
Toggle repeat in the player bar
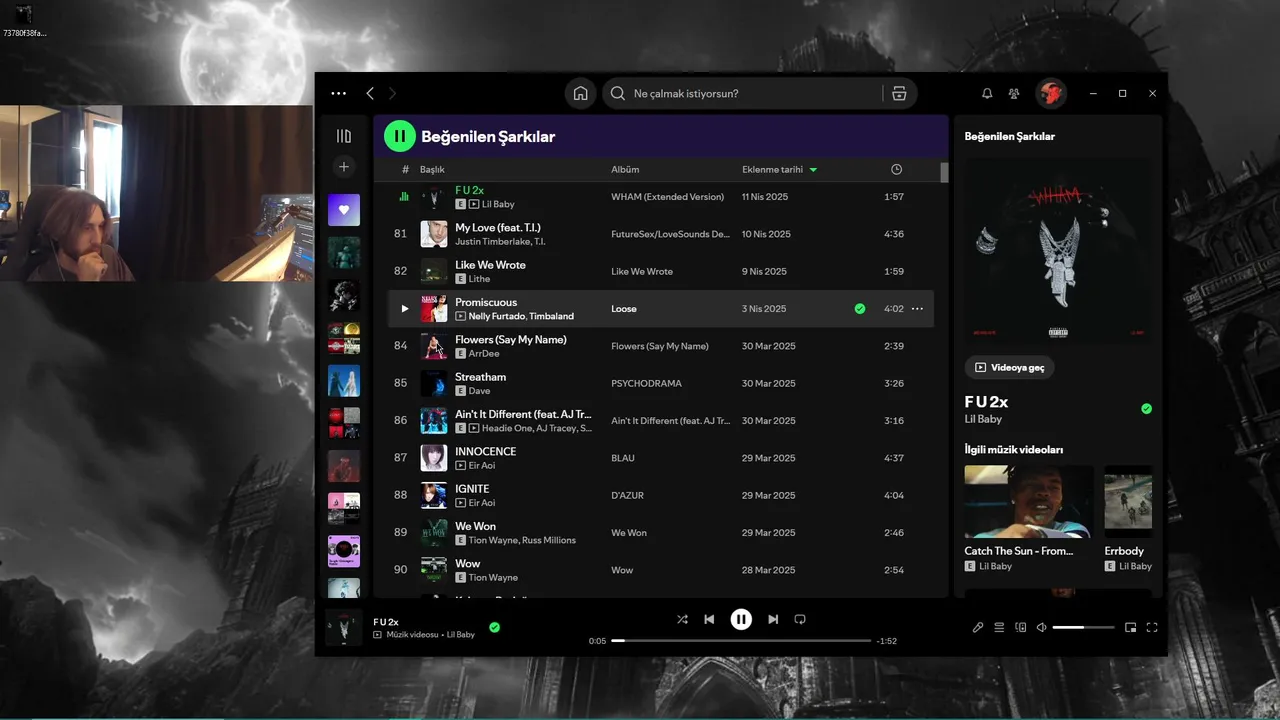800,619
